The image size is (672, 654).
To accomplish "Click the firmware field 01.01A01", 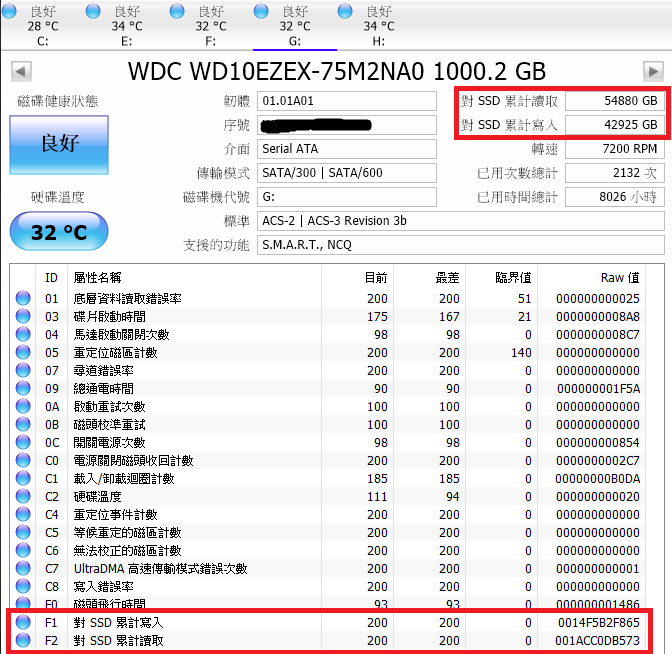I will (347, 101).
